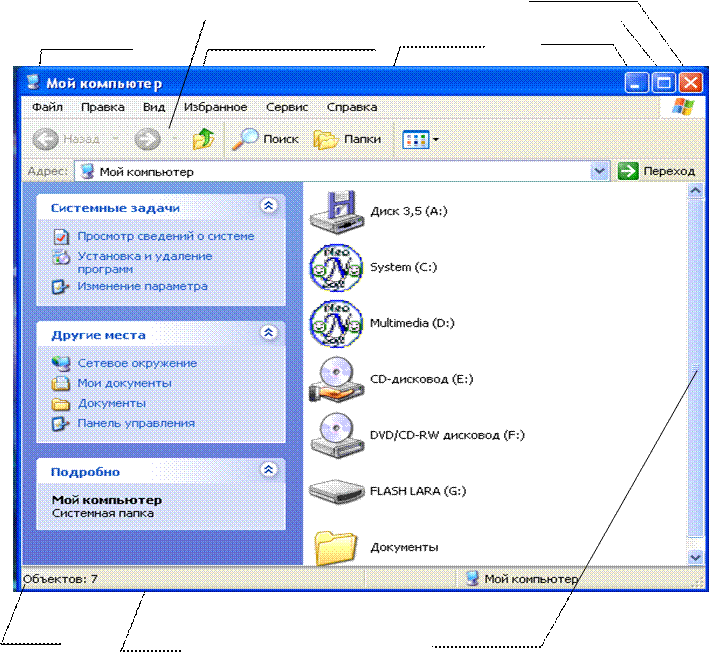Click icon beside Установка и удаление программ
The width and height of the screenshot is (709, 652).
point(61,256)
